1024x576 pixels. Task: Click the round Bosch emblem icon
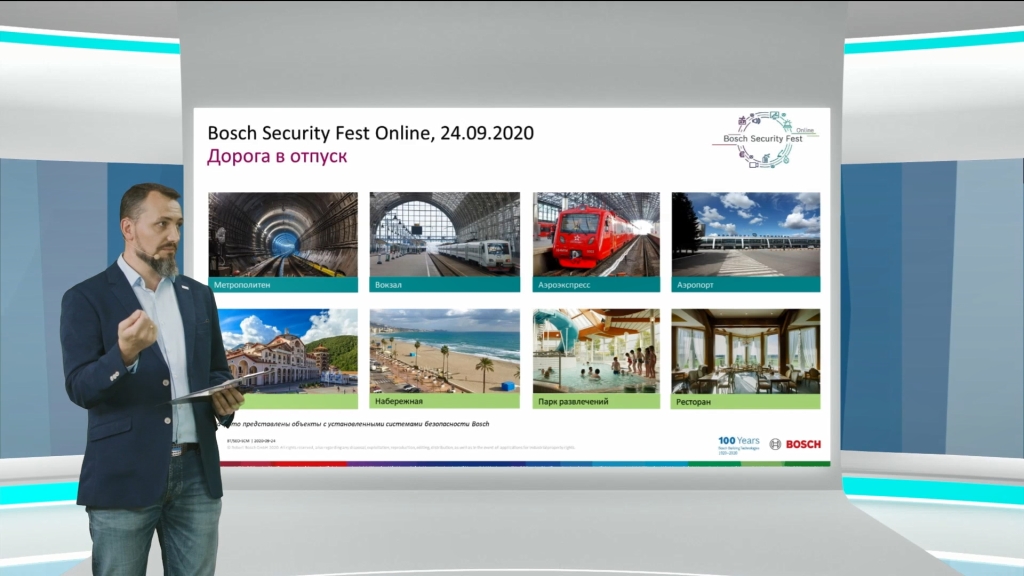775,443
